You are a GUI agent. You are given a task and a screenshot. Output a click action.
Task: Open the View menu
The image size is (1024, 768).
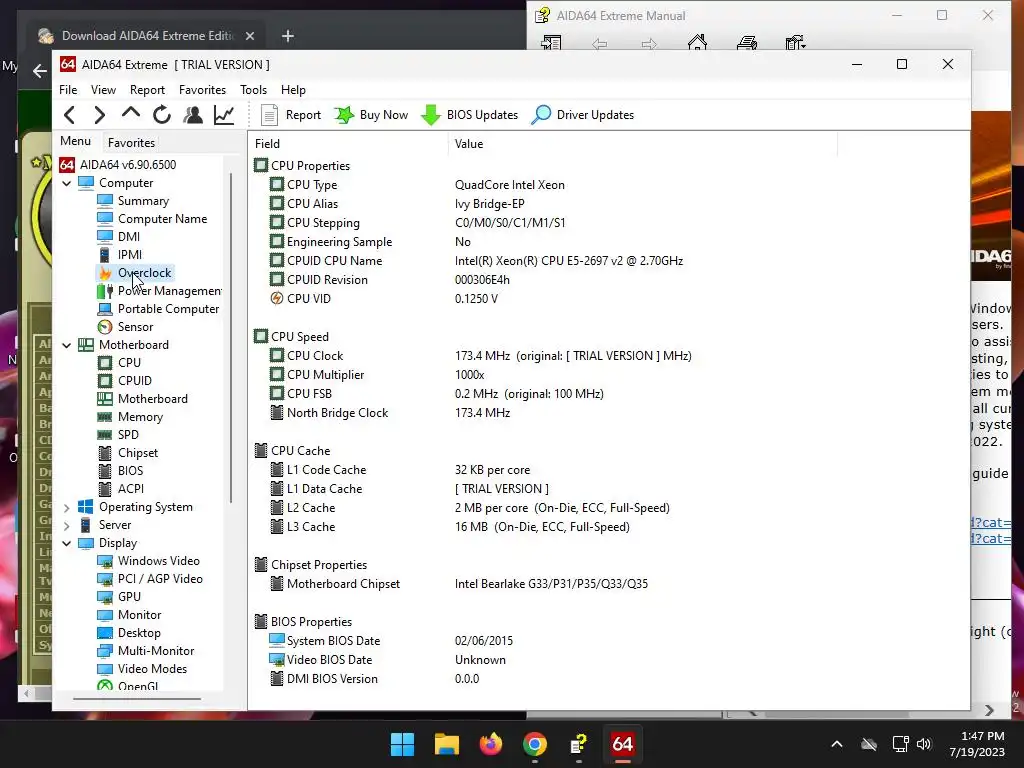(103, 89)
